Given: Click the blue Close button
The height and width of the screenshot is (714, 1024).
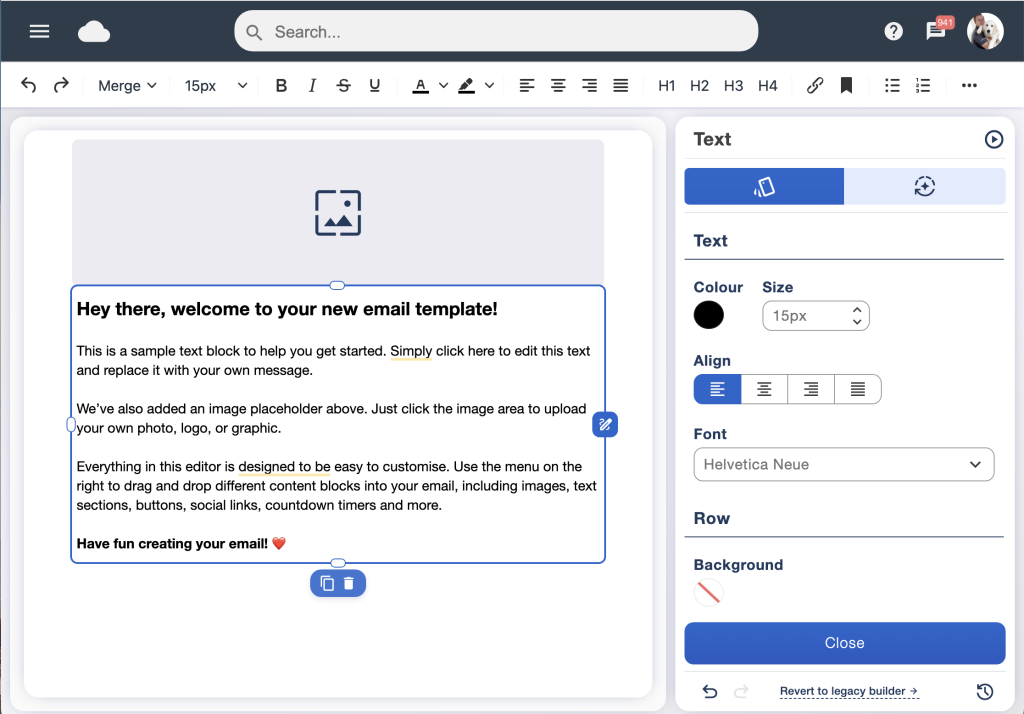Looking at the screenshot, I should (844, 643).
